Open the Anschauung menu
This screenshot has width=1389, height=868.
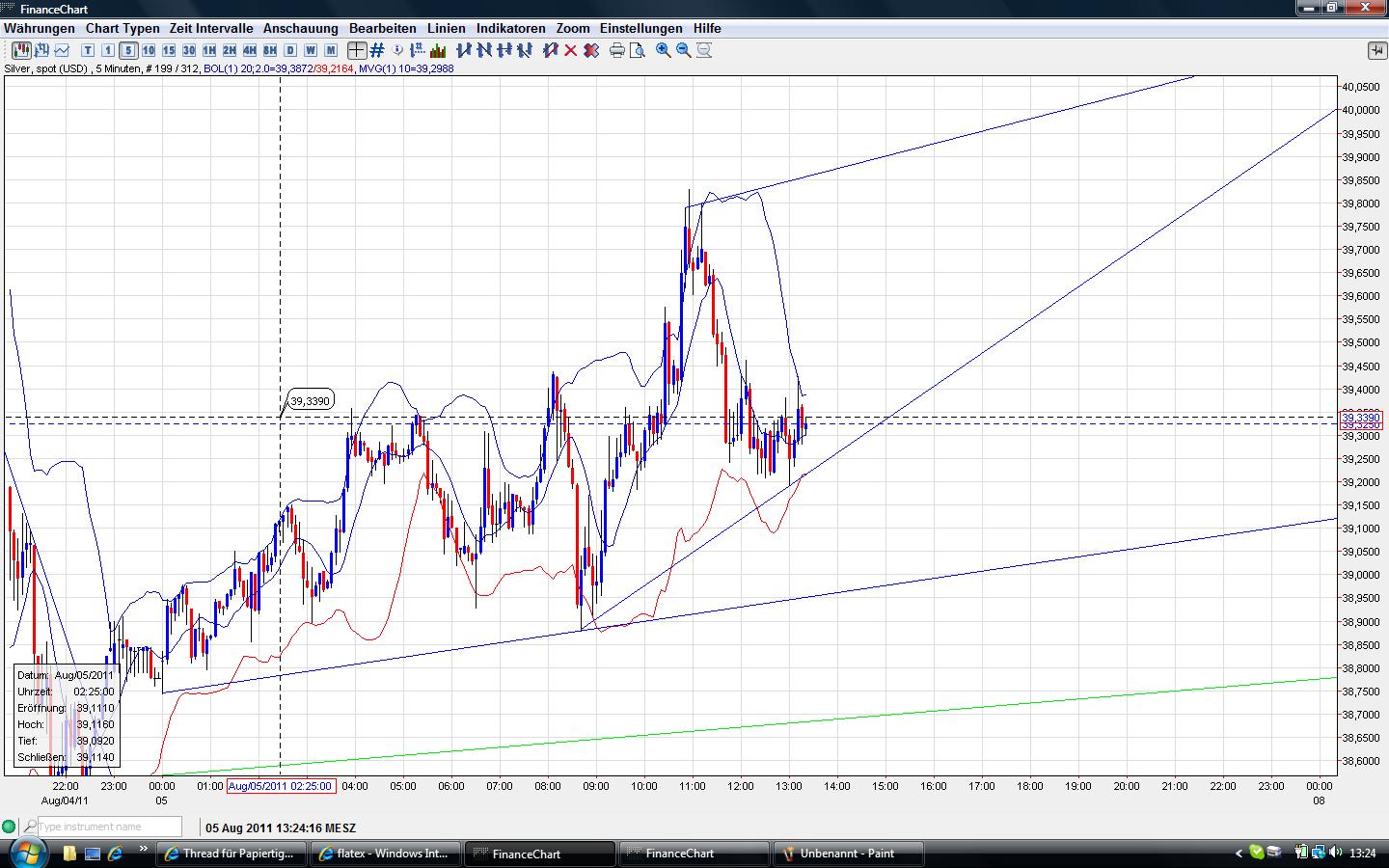pyautogui.click(x=301, y=28)
